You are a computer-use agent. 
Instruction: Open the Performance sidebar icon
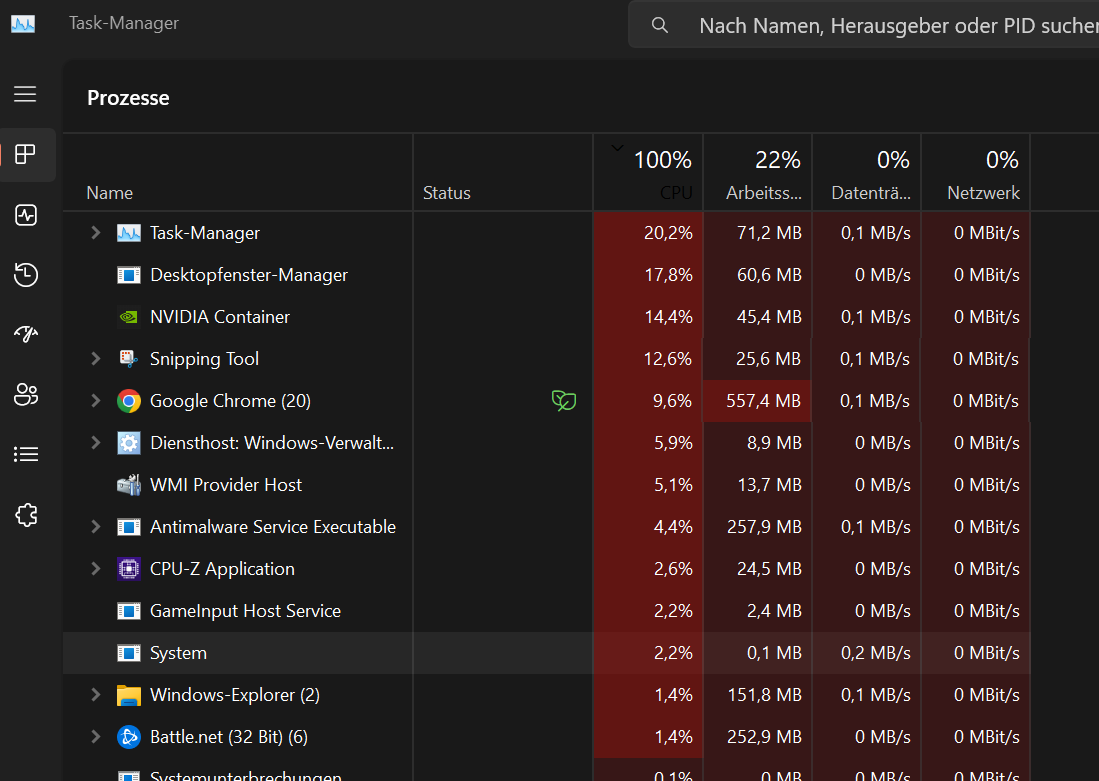tap(26, 215)
